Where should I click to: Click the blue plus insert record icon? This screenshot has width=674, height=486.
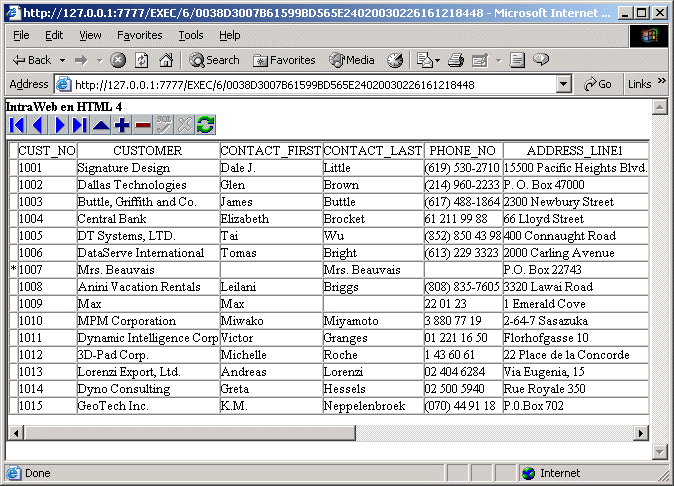[122, 125]
